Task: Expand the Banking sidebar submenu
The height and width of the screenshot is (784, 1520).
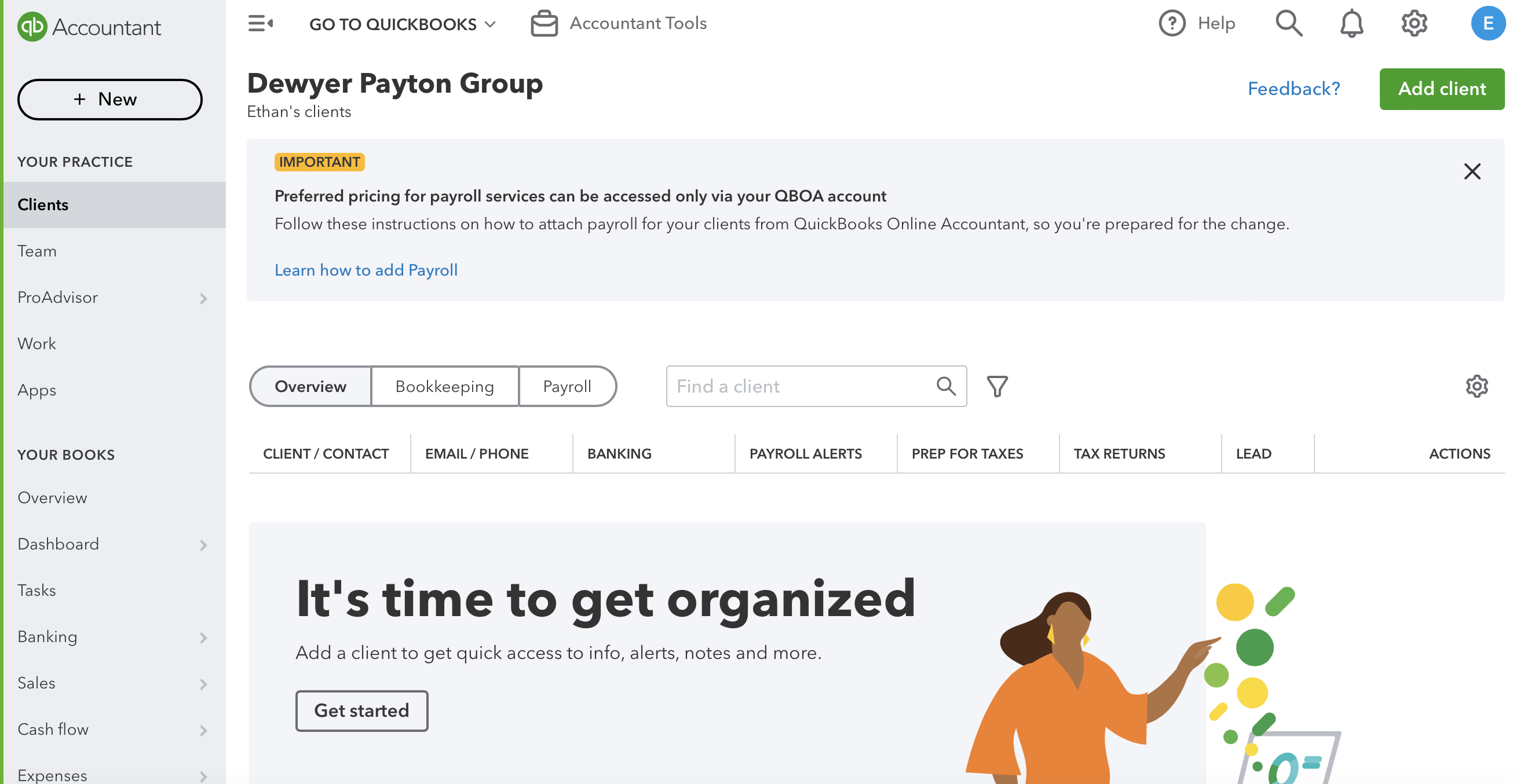Action: pyautogui.click(x=203, y=638)
